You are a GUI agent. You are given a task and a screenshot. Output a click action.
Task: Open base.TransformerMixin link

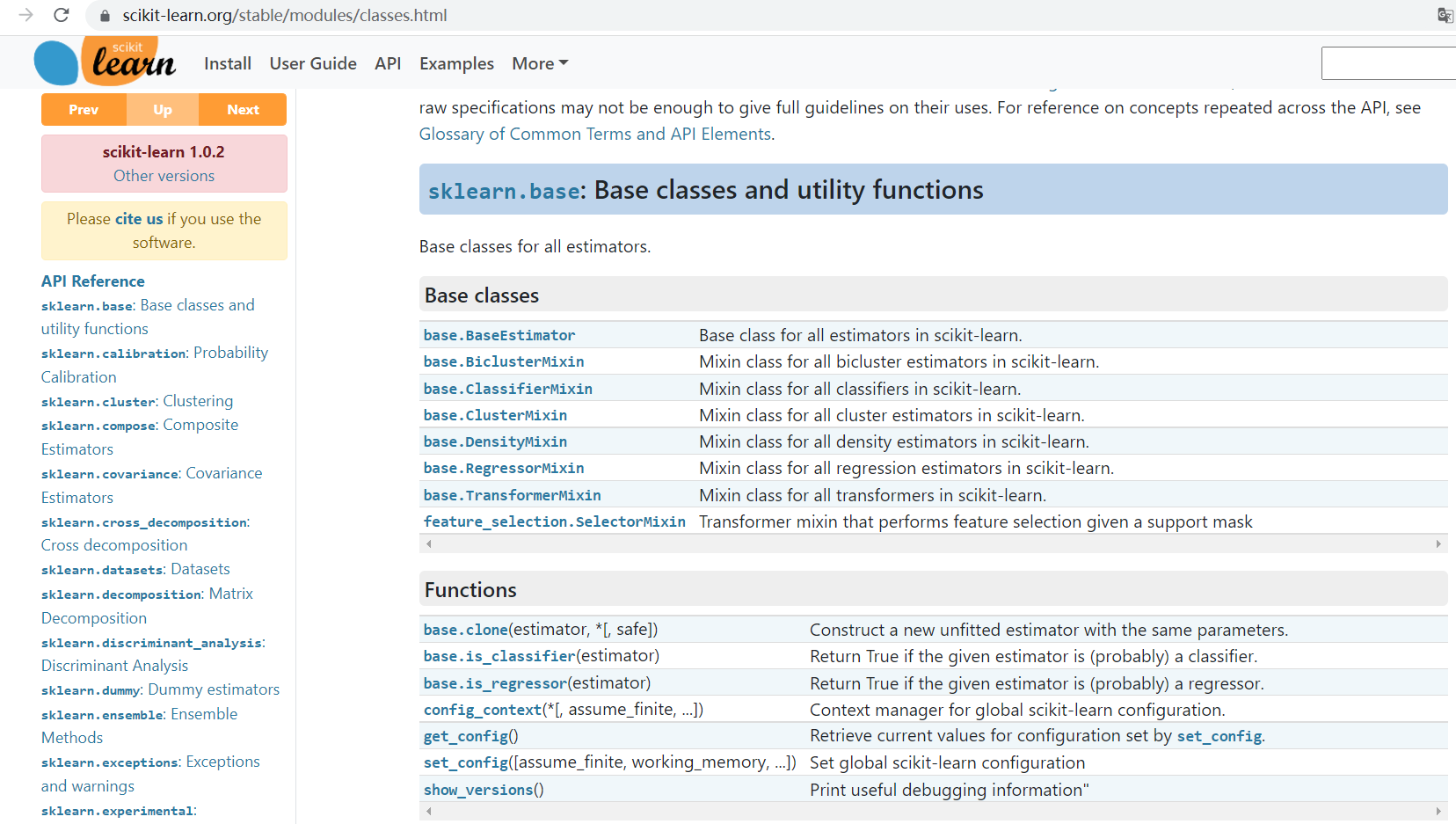point(513,495)
